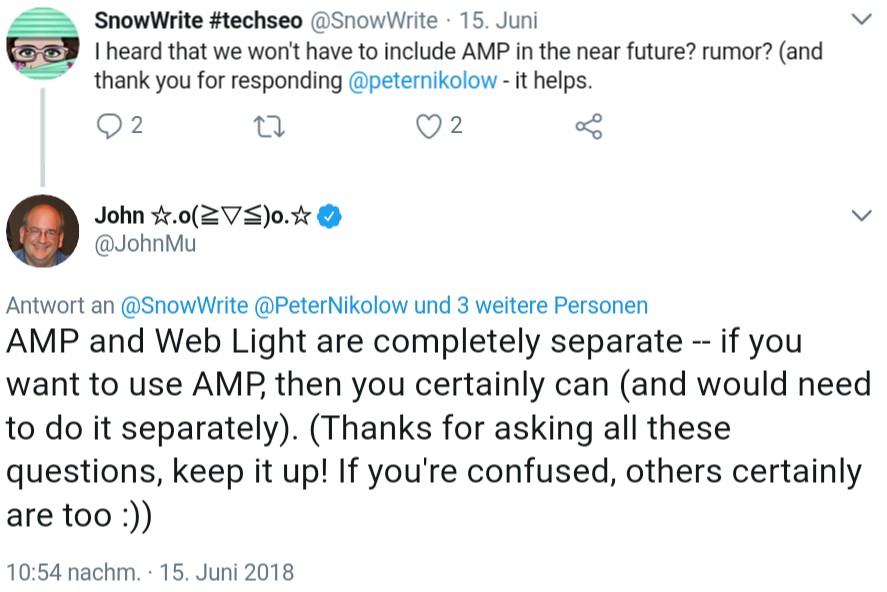
Task: Retweet SnowWrite's tweet
Action: pos(268,126)
